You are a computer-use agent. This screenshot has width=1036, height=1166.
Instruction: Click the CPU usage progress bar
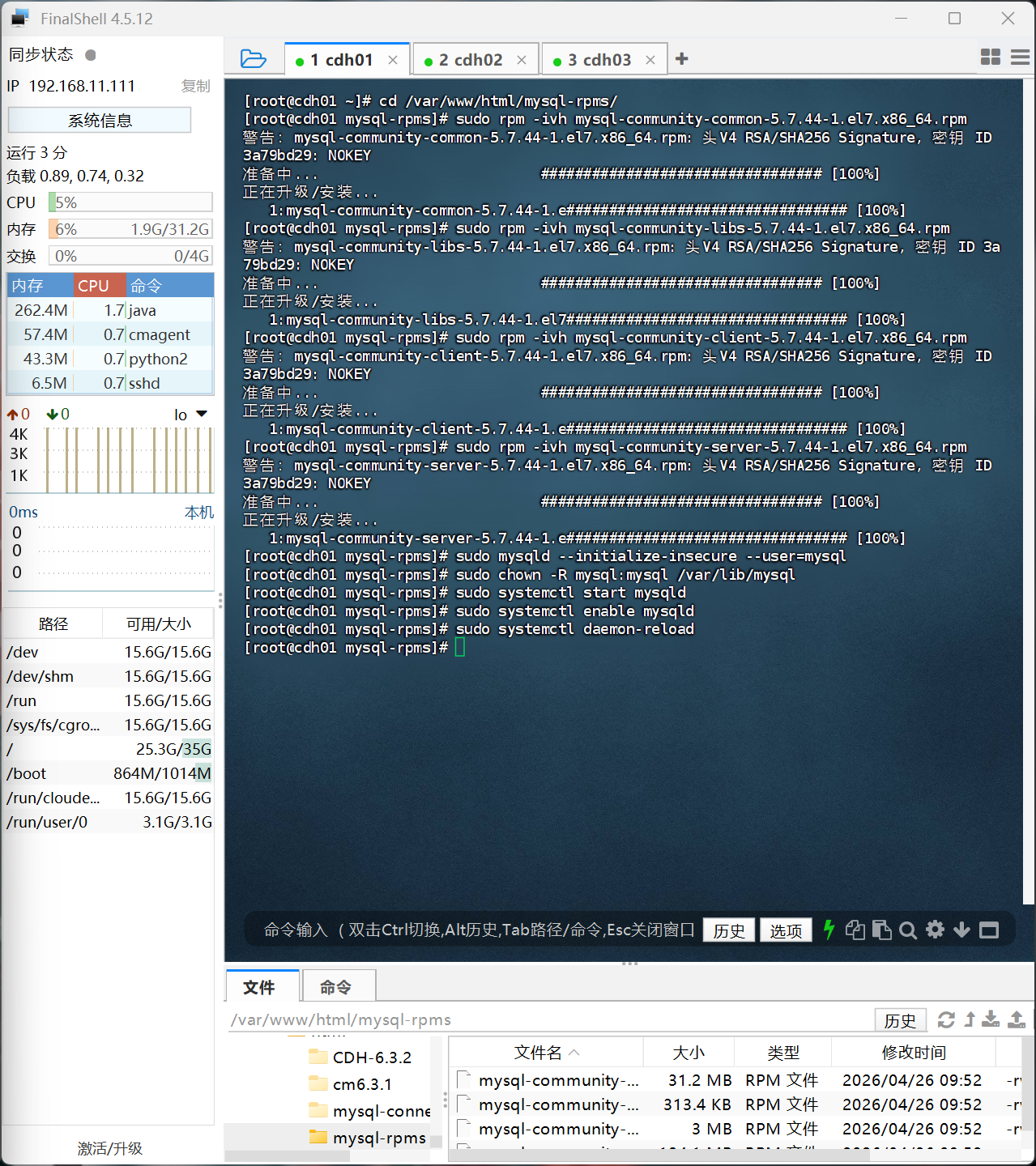[130, 202]
